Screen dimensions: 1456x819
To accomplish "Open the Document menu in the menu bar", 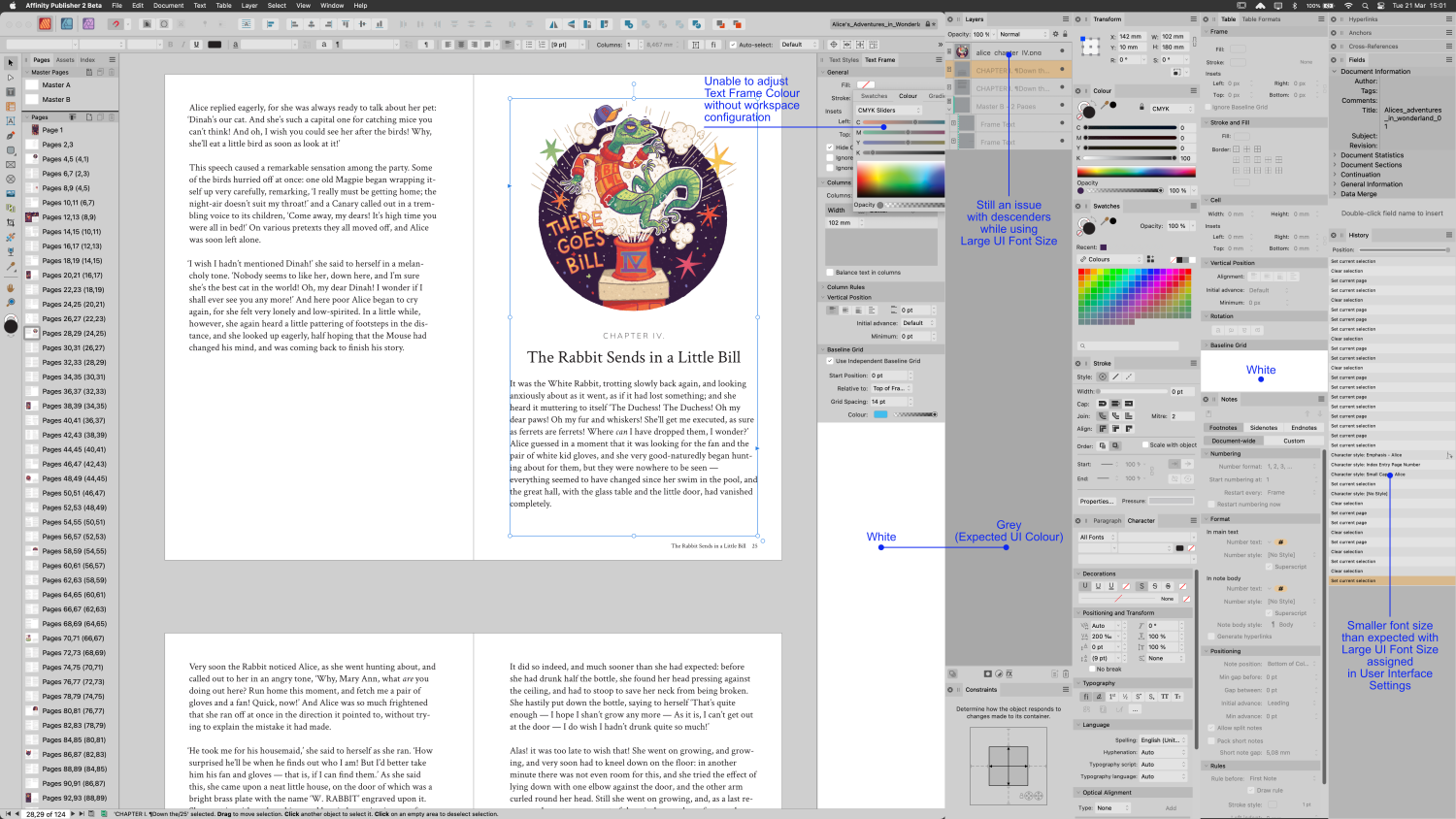I will tap(169, 5).
